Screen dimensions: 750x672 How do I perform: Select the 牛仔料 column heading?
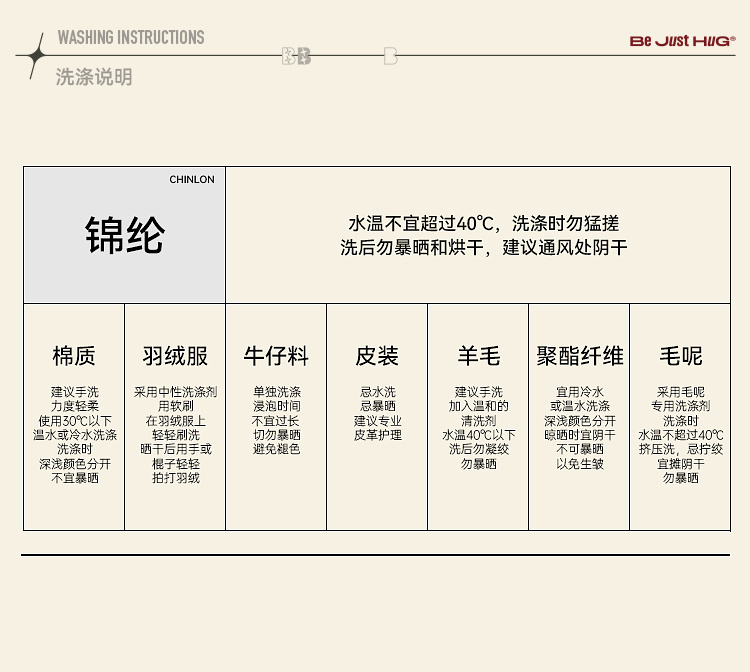tap(276, 356)
